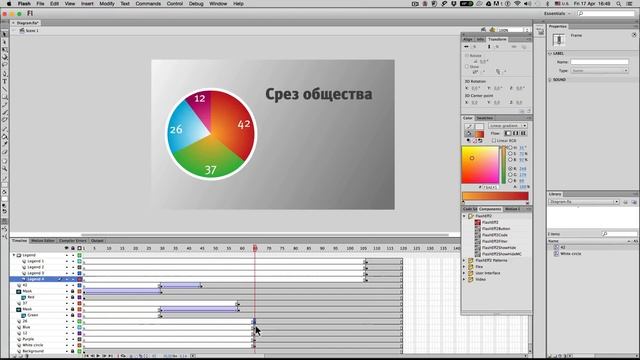640x360 pixels.
Task: Click the Extend flow icon in Color panel
Action: point(508,133)
